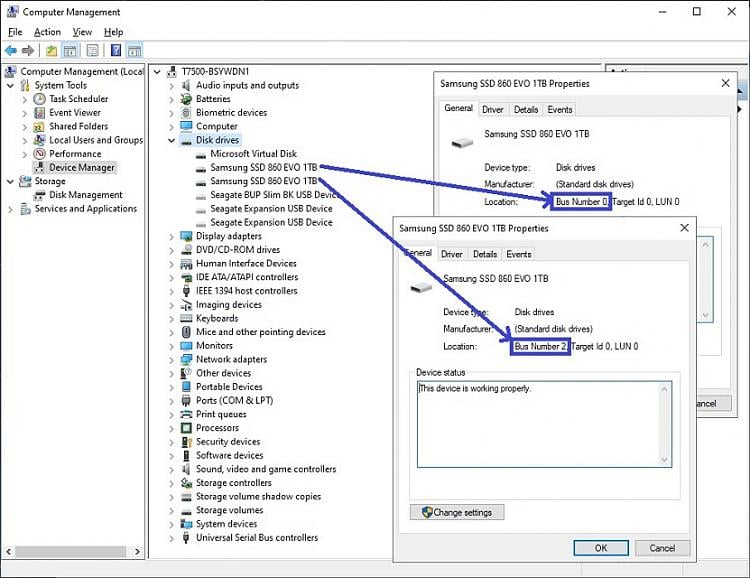
Task: Collapse the T7500-BSYWDN1 root node
Action: click(x=157, y=72)
